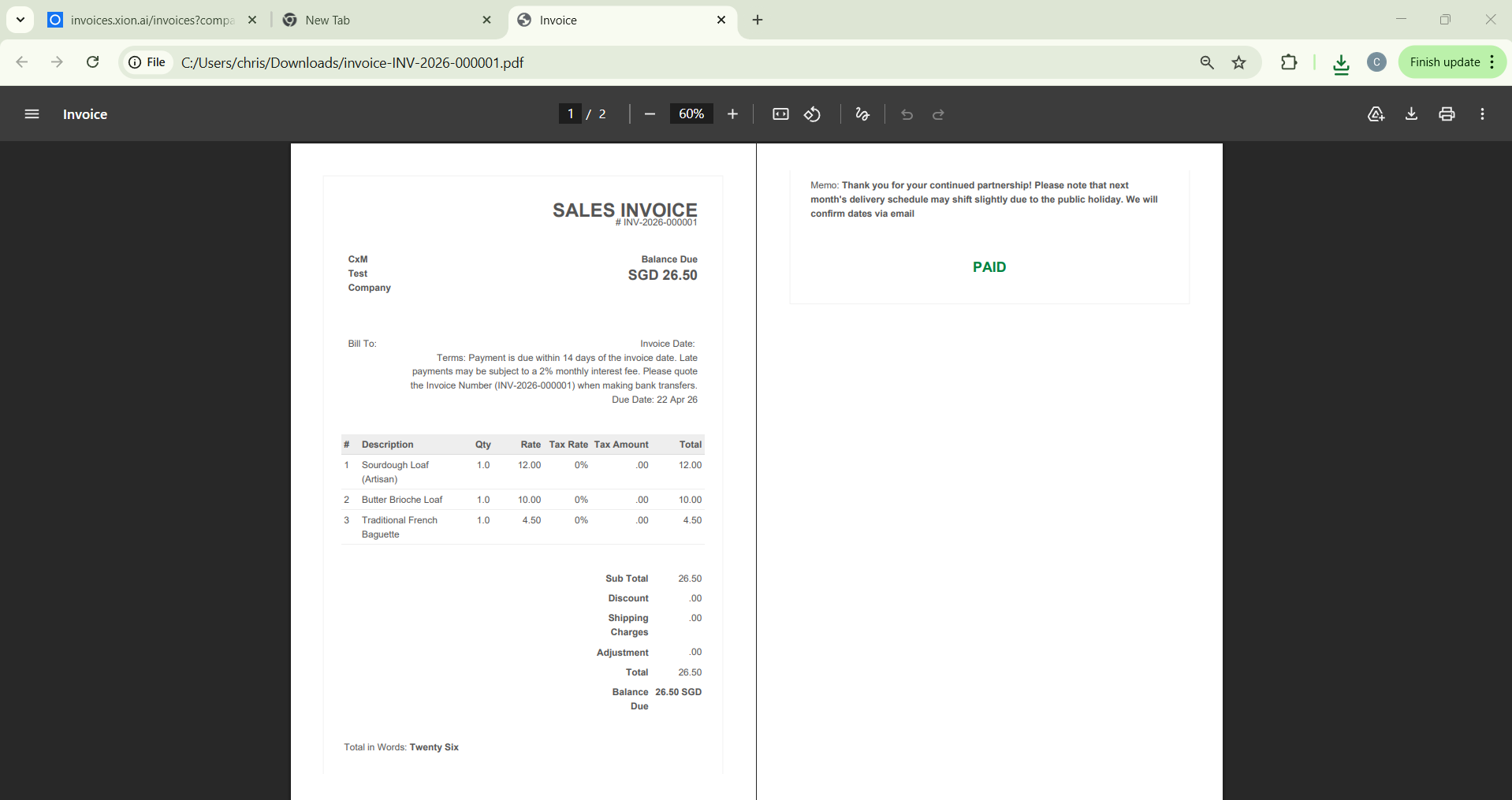
Task: Print the invoice document
Action: pos(1447,114)
